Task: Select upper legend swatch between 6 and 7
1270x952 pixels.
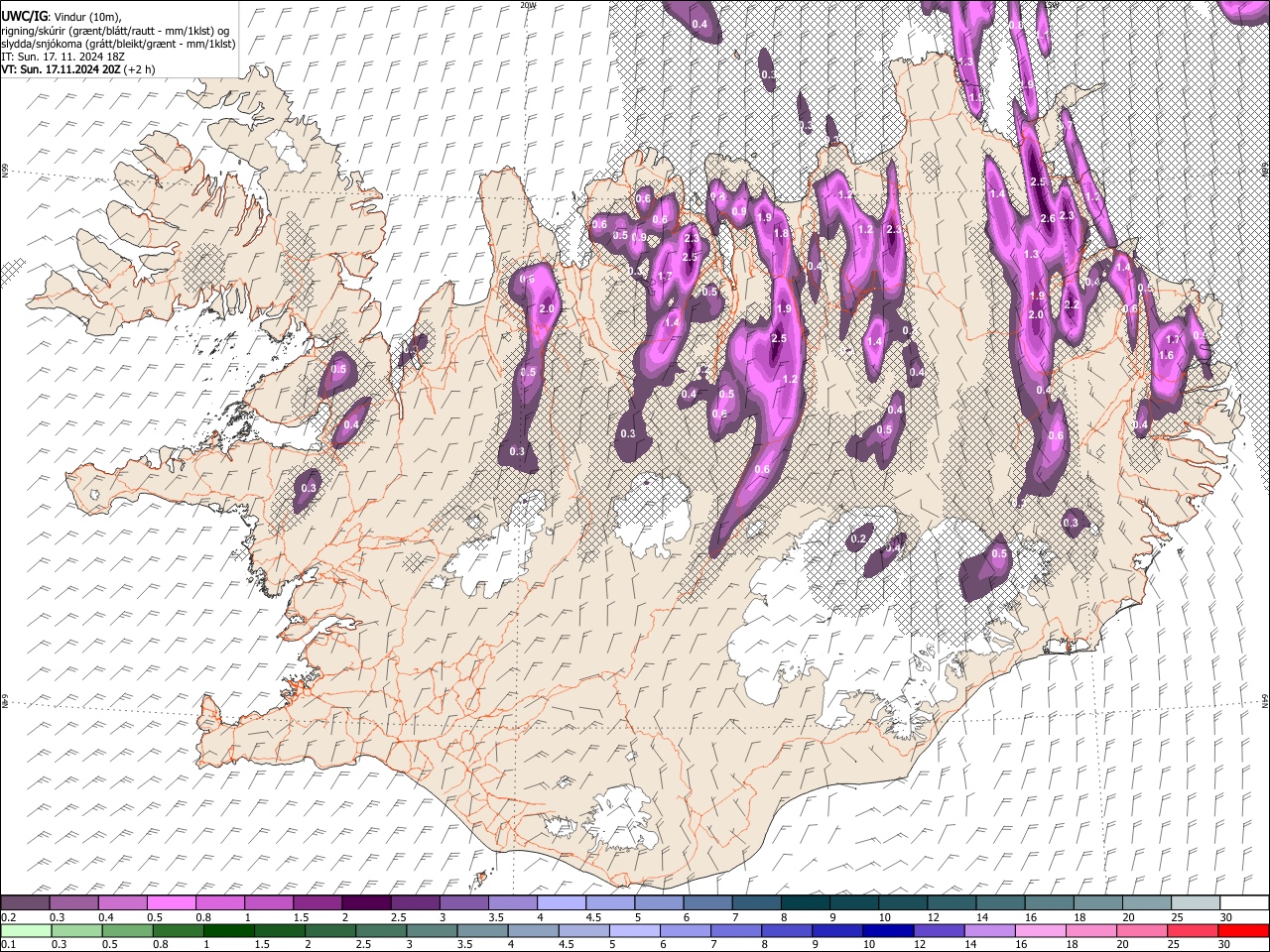Action: 707,903
